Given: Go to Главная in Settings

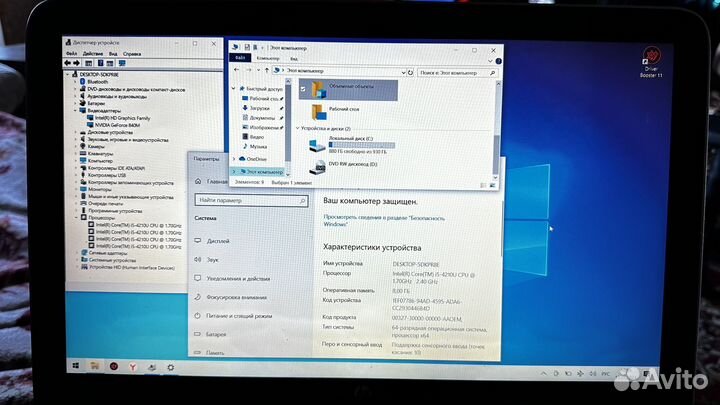Looking at the screenshot, I should 211,181.
